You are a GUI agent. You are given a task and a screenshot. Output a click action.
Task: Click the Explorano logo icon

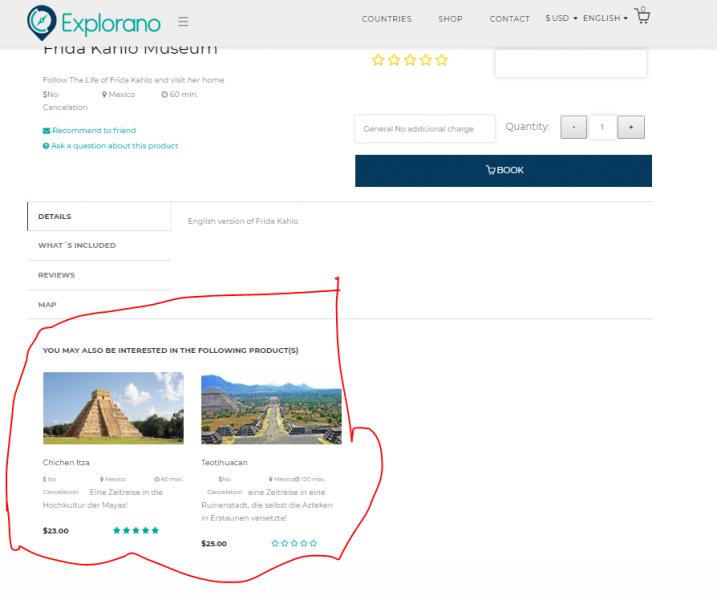point(41,20)
